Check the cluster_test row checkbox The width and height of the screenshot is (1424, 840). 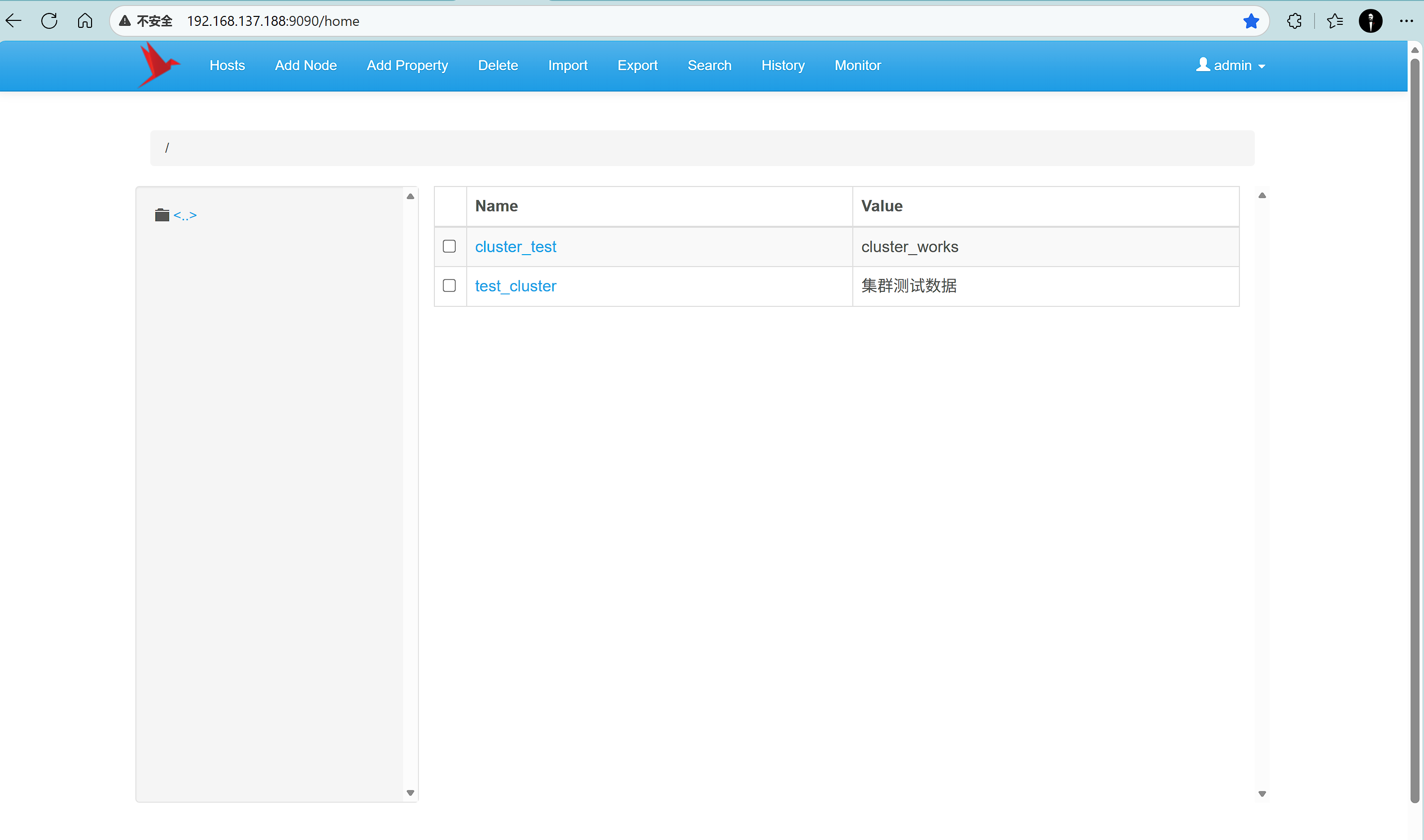pos(449,246)
